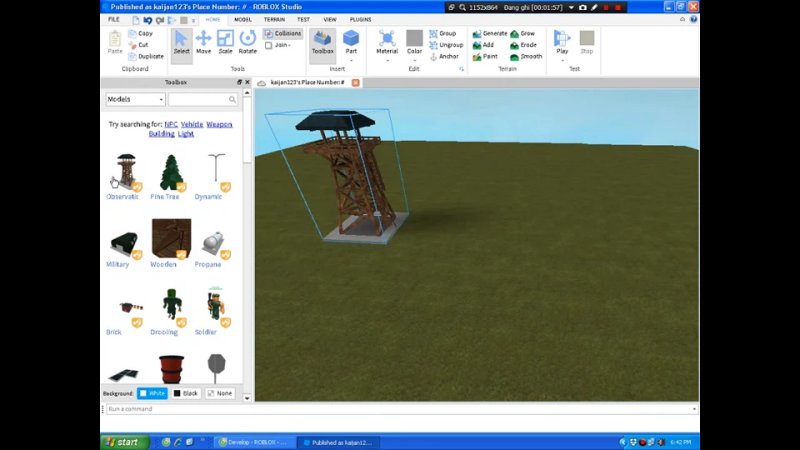Expand the Edit group launcher

[461, 69]
